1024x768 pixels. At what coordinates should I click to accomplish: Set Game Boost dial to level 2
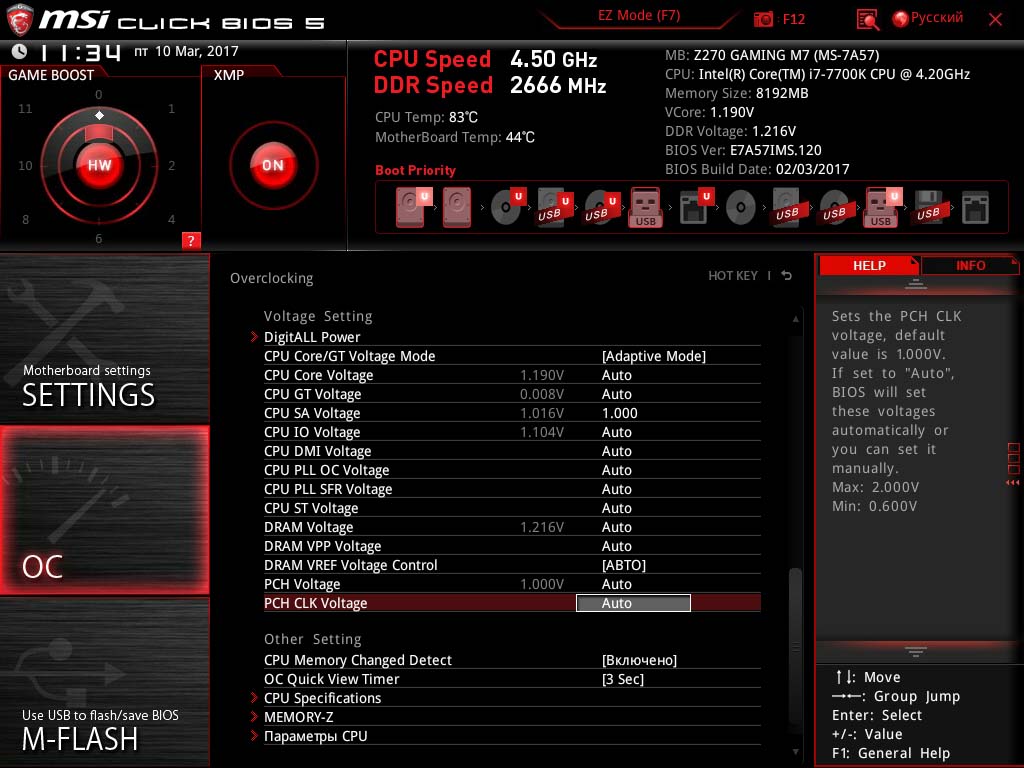(171, 166)
